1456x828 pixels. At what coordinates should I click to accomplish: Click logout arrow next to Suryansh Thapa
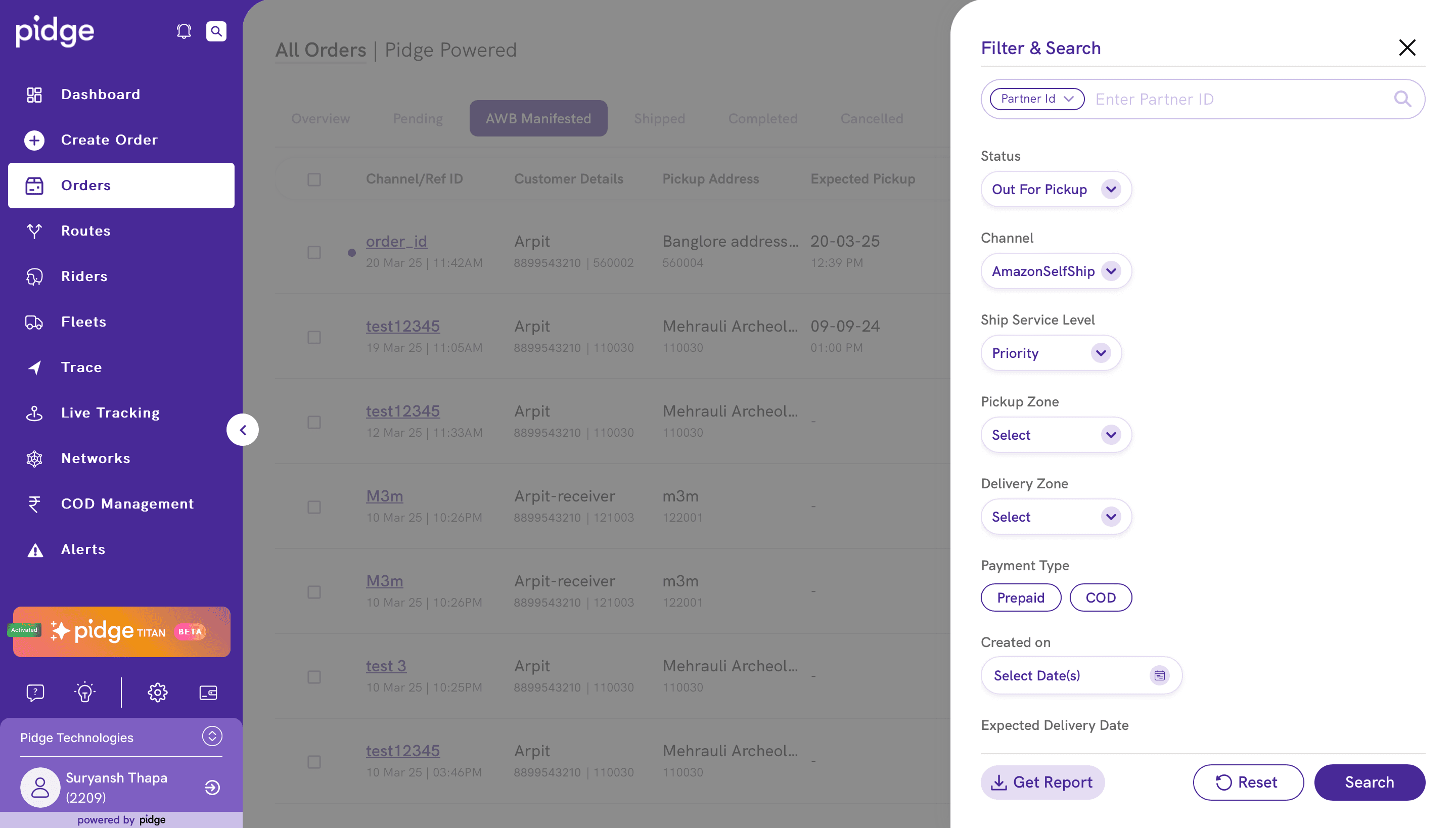click(x=212, y=787)
